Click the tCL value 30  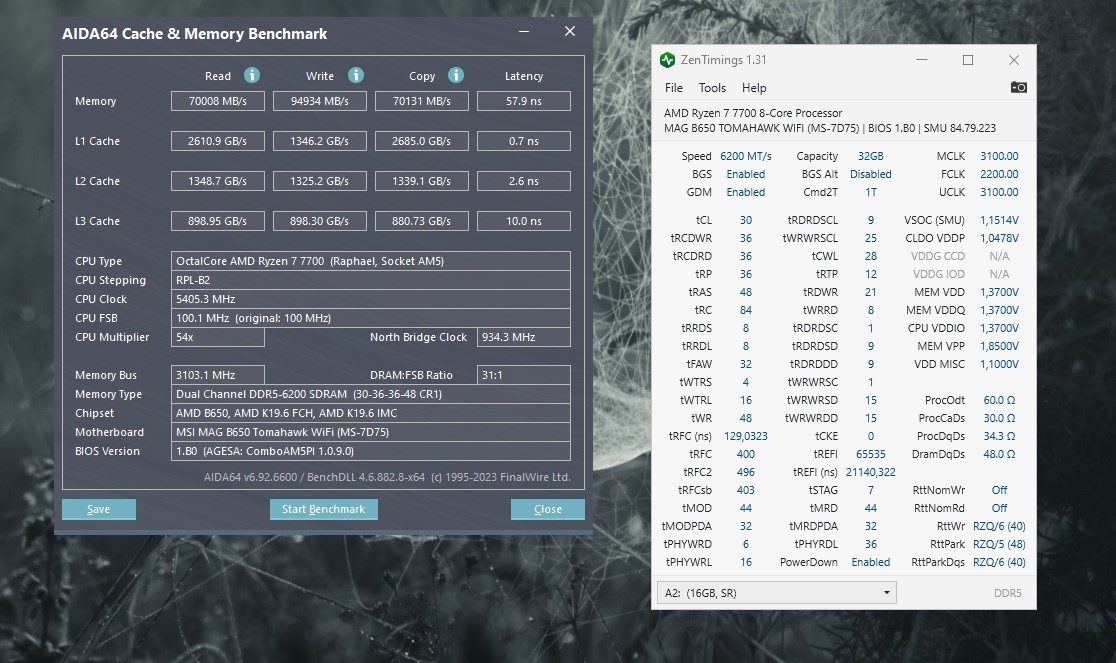click(745, 220)
